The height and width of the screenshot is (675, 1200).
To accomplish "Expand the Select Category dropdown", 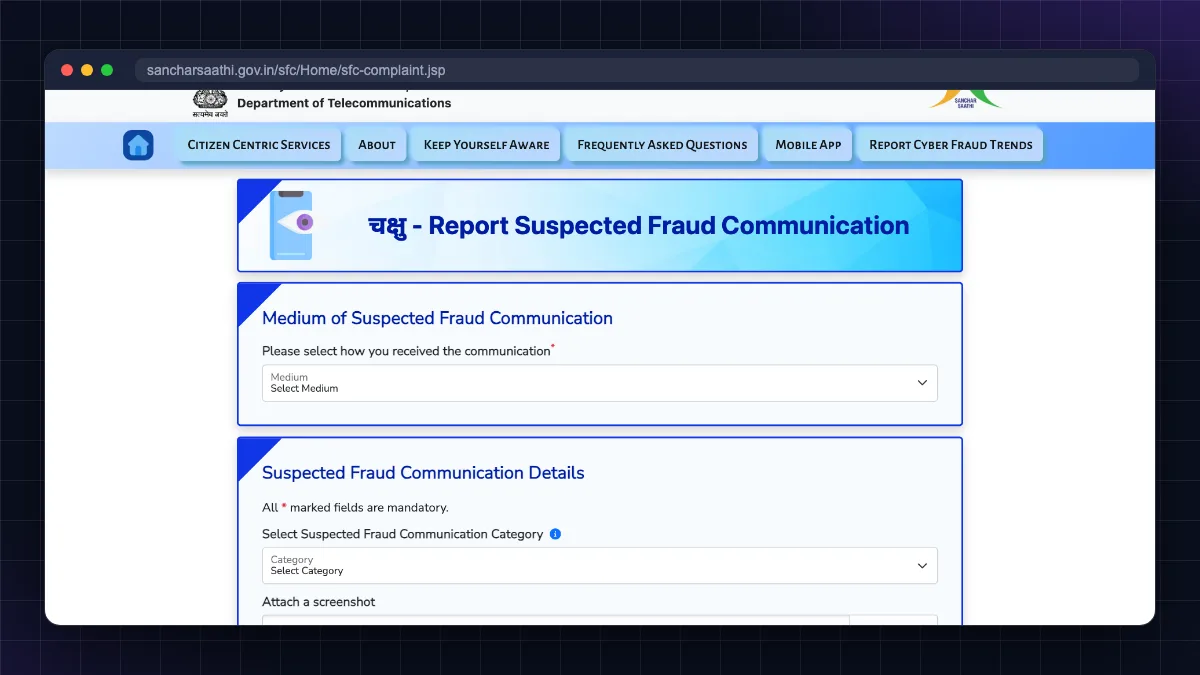I will point(600,566).
